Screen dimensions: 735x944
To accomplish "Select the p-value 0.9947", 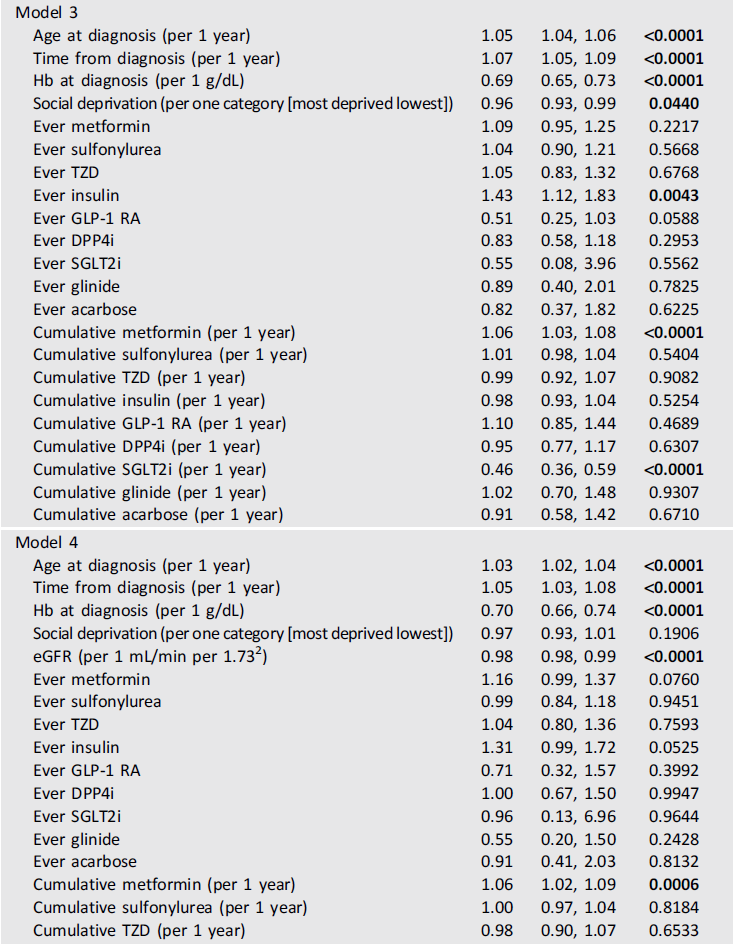I will pyautogui.click(x=675, y=794).
